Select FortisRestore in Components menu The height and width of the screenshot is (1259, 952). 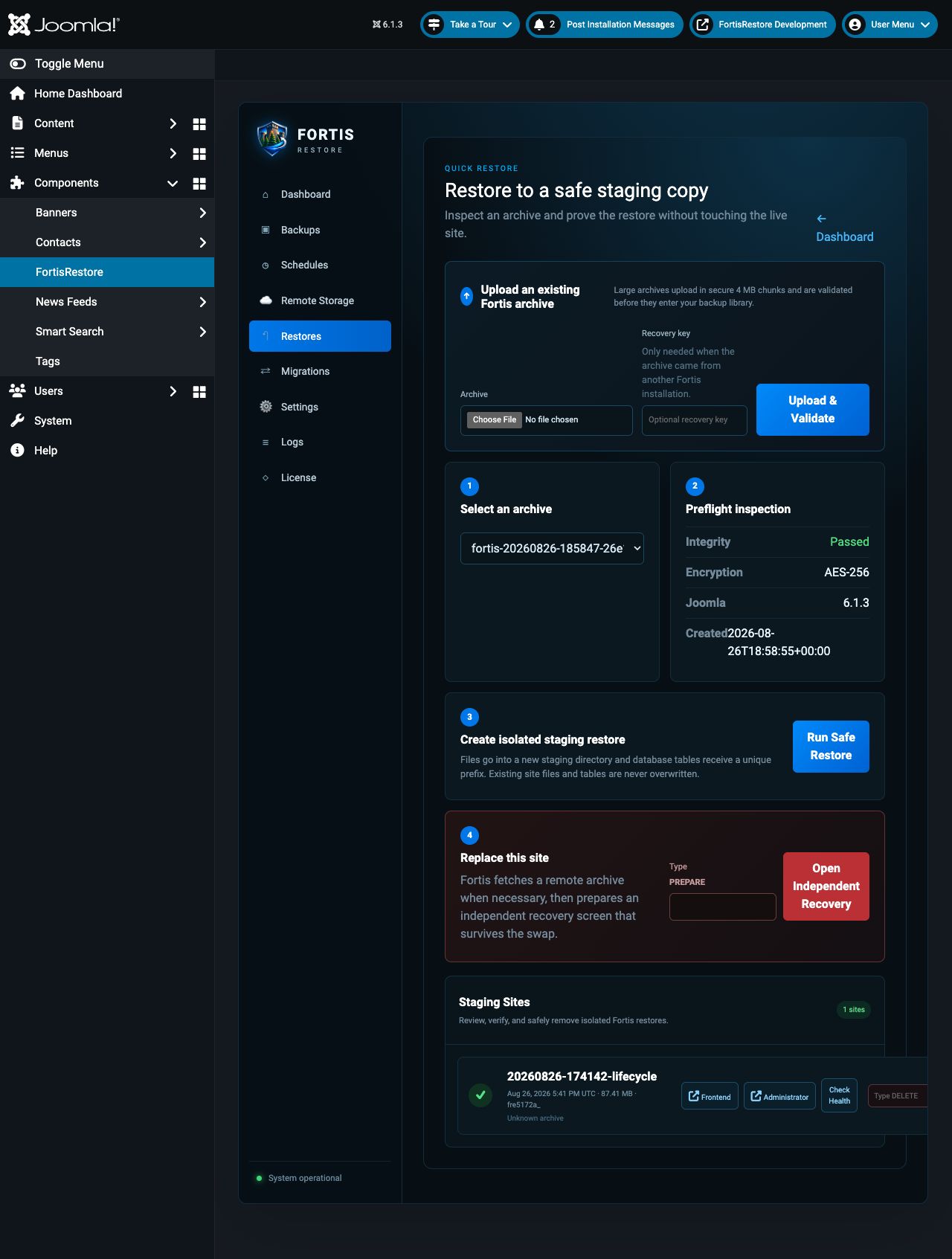point(107,272)
